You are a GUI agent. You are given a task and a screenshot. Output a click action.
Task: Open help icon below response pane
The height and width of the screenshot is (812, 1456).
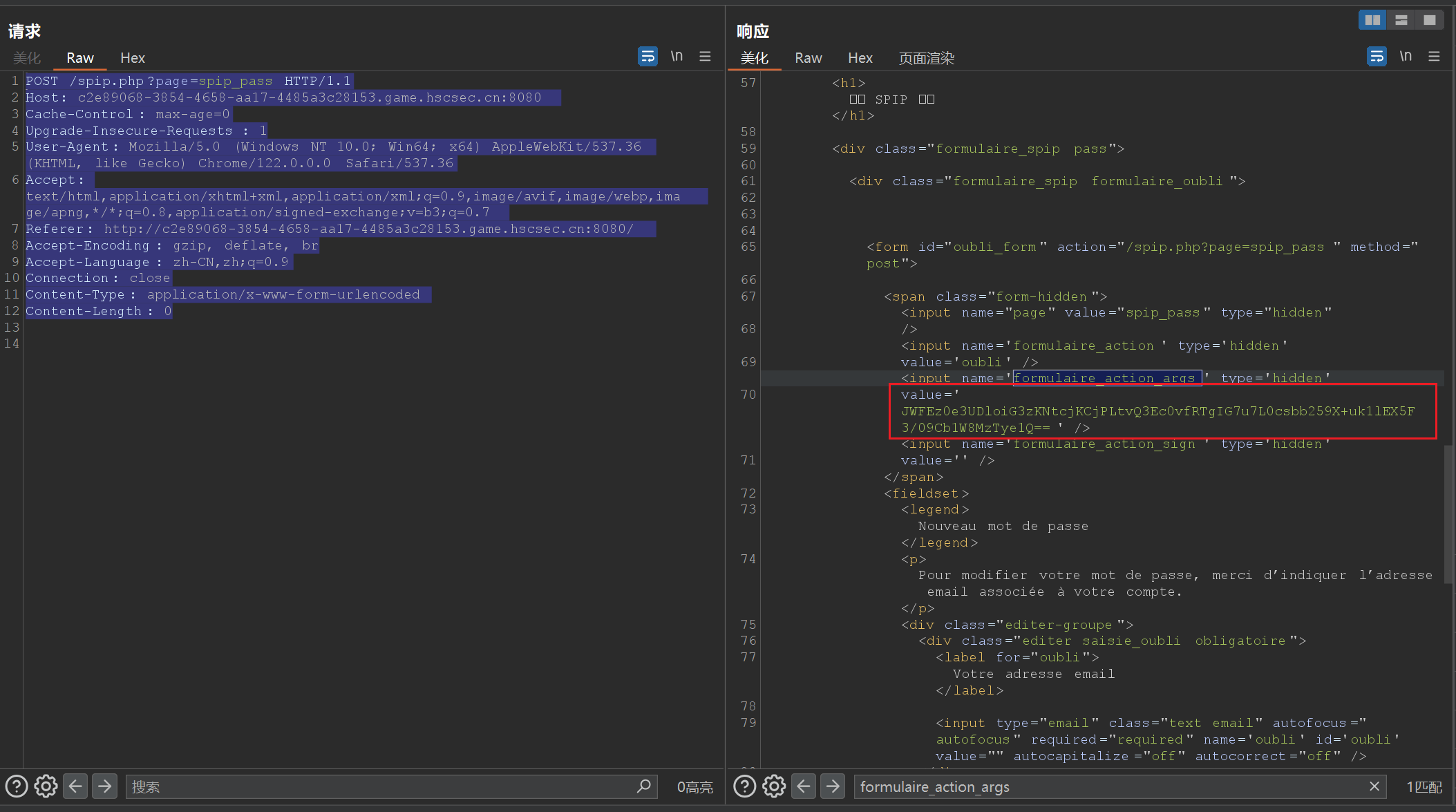pos(744,786)
